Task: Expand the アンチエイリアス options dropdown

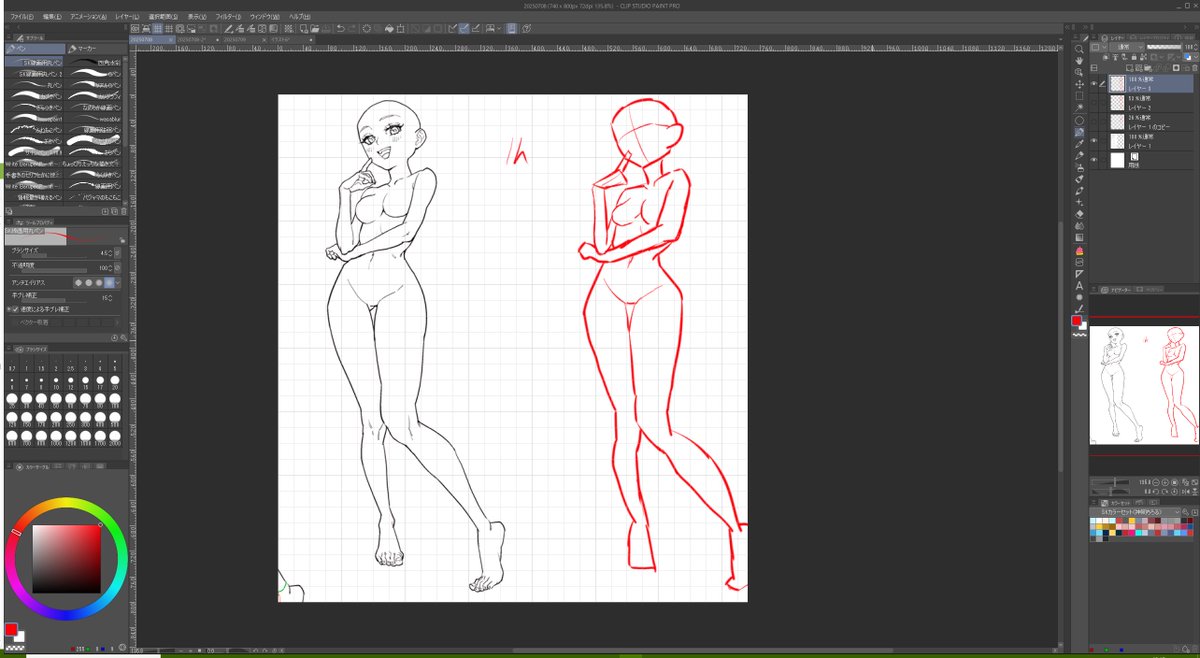Action: coord(118,283)
